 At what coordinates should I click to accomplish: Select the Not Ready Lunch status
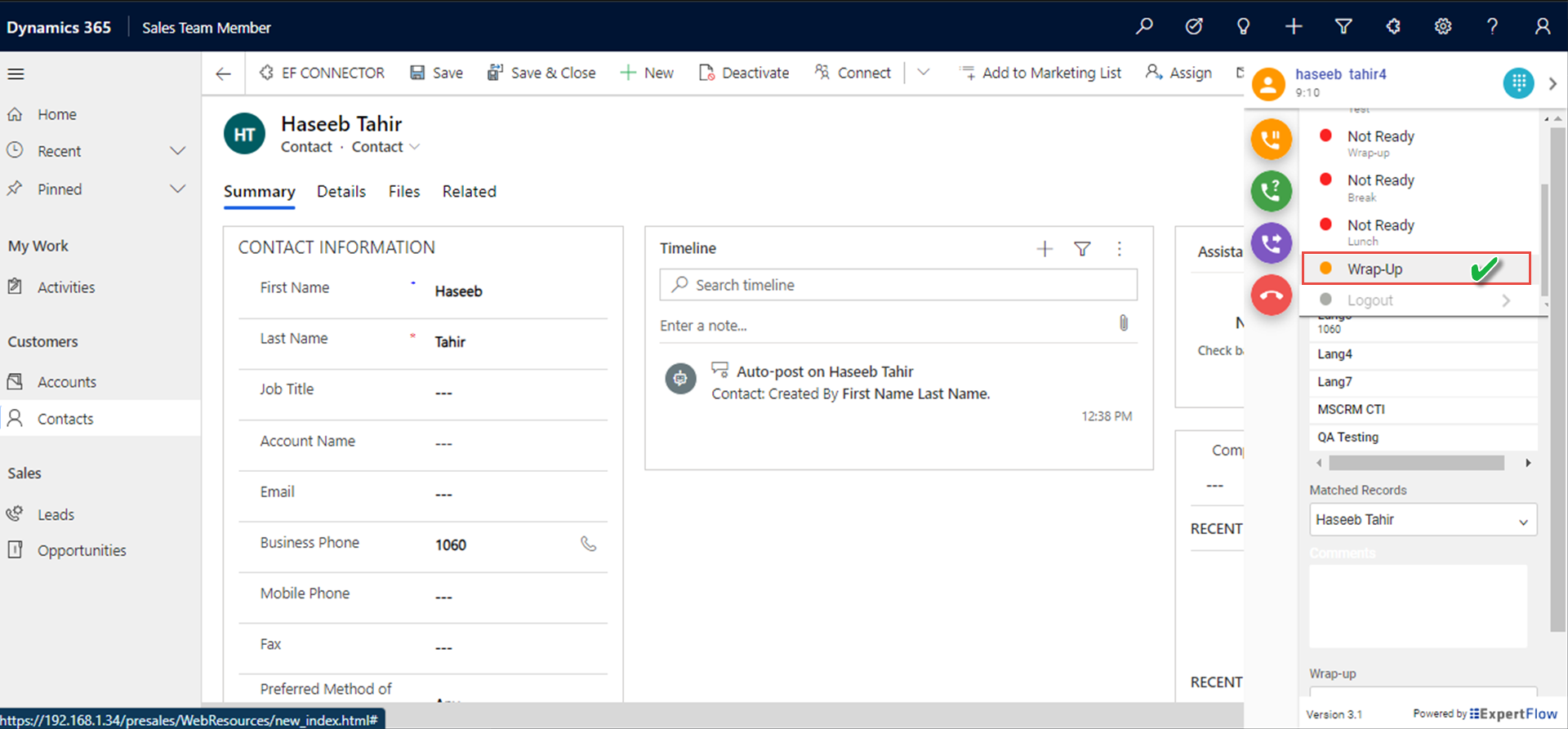pyautogui.click(x=1380, y=232)
